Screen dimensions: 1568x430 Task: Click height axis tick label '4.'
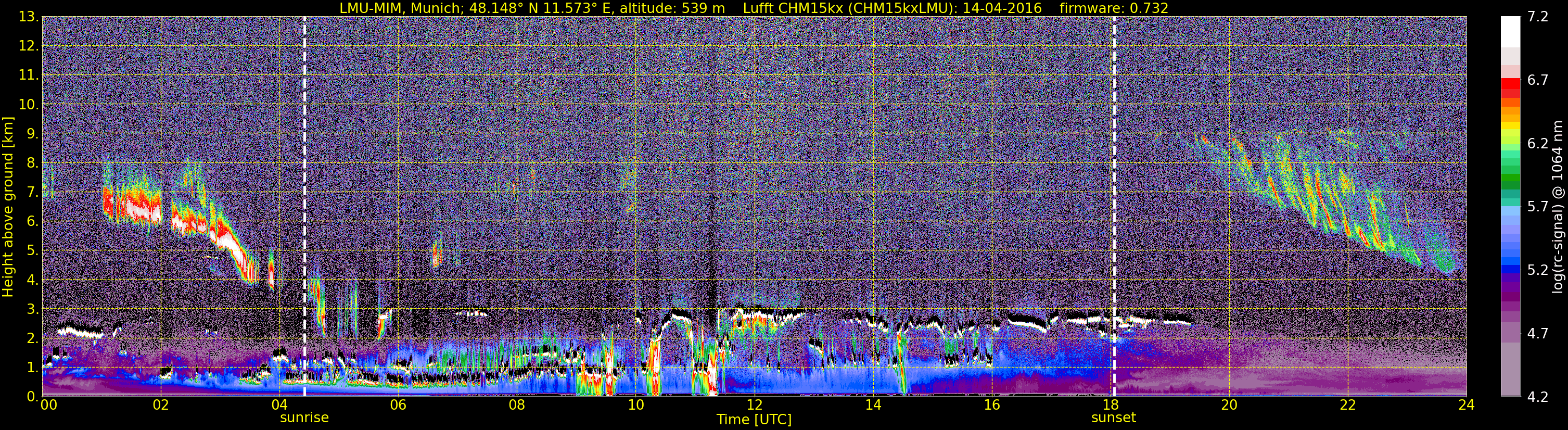pyautogui.click(x=33, y=280)
